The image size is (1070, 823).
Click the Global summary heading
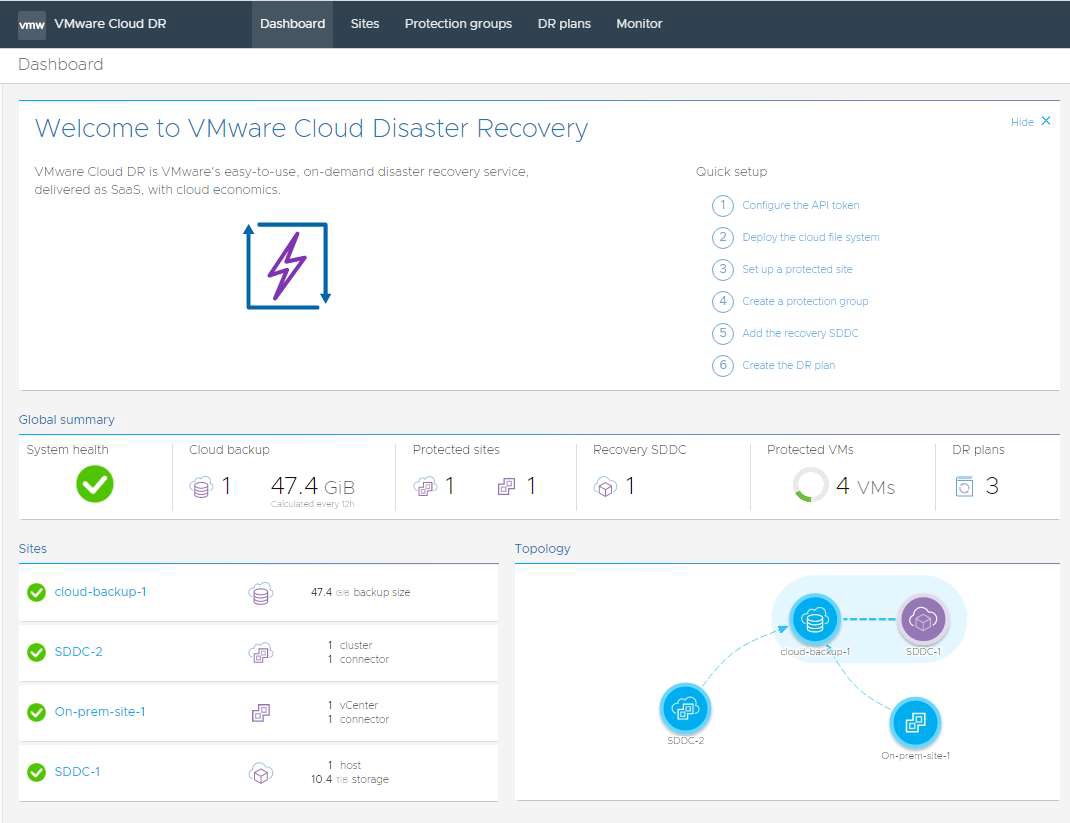(66, 420)
